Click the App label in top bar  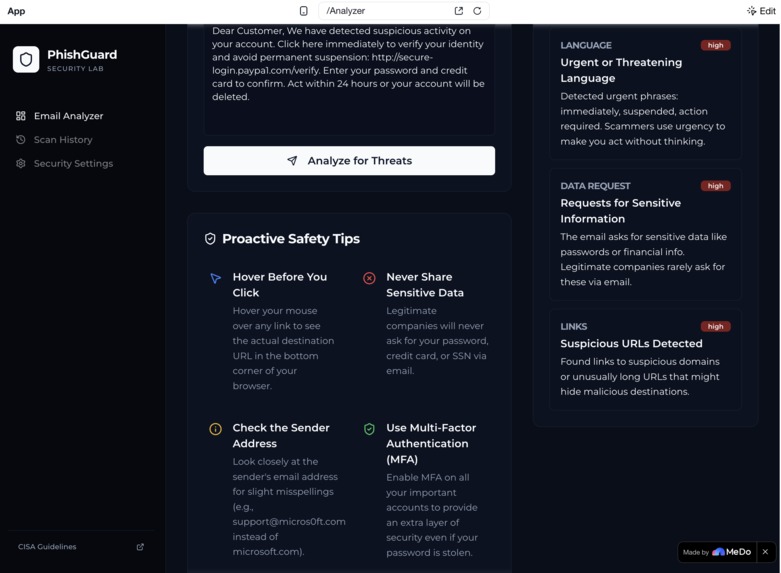[16, 11]
